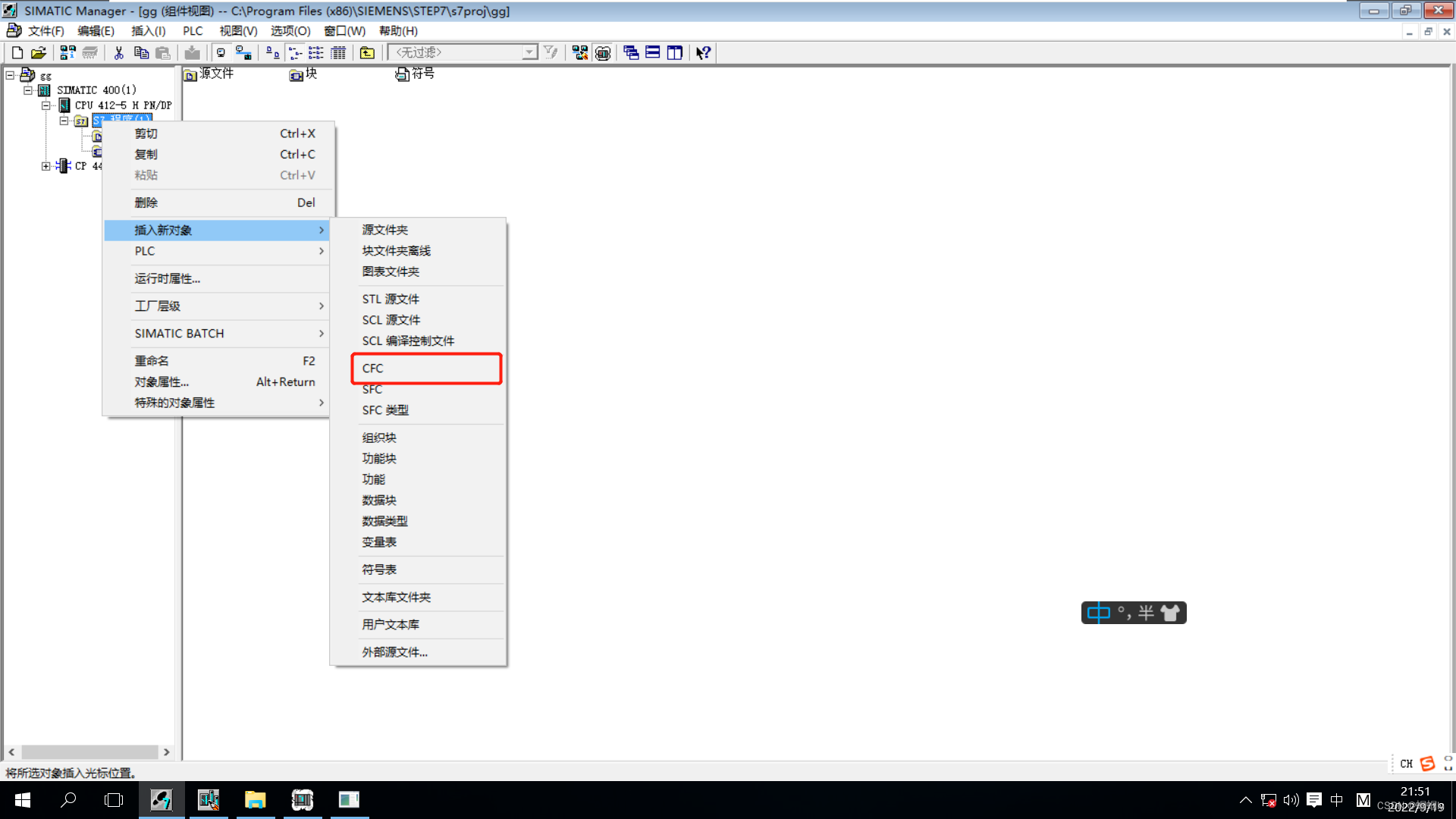
Task: Open the Accessible Nodes toolbar icon
Action: (67, 52)
